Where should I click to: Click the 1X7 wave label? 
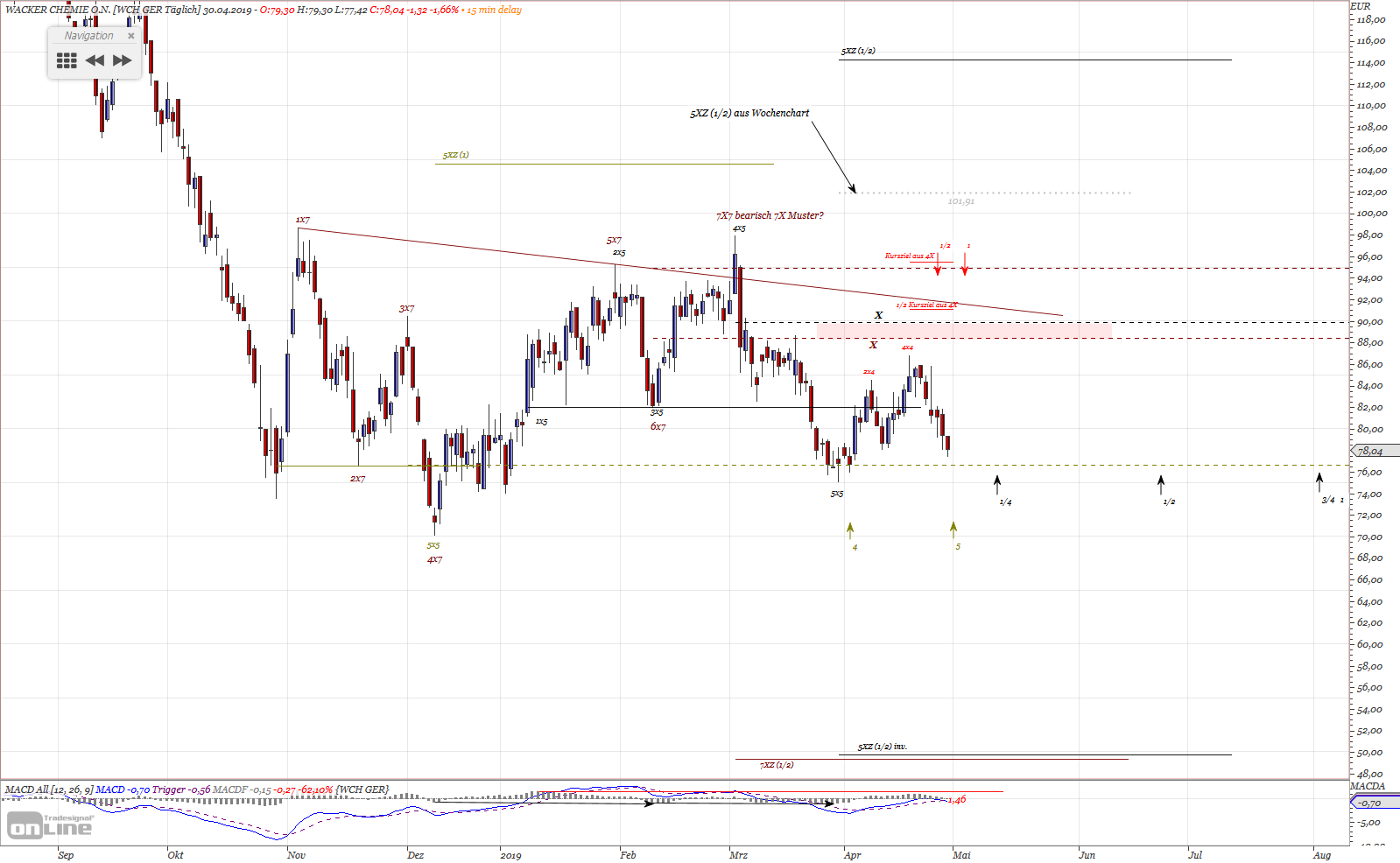(303, 220)
